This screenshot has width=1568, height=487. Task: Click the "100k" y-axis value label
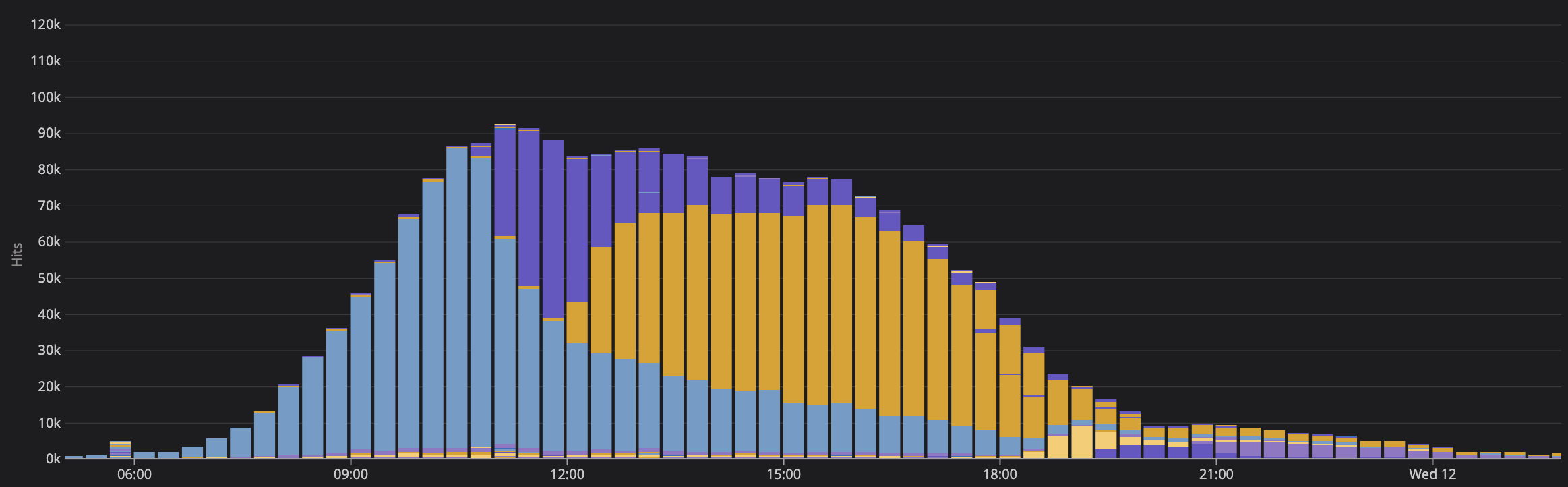click(x=45, y=97)
